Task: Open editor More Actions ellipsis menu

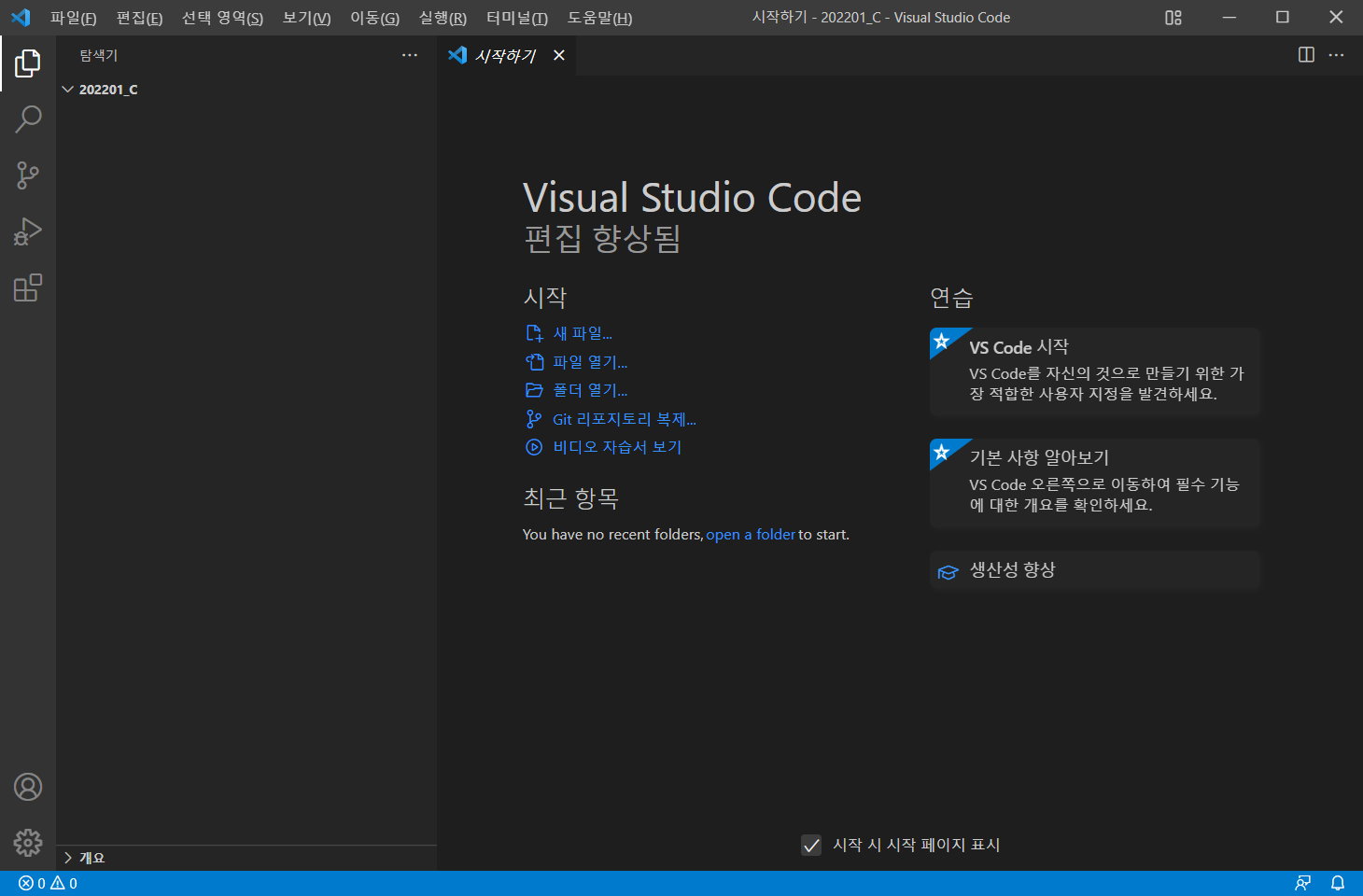Action: 1336,55
